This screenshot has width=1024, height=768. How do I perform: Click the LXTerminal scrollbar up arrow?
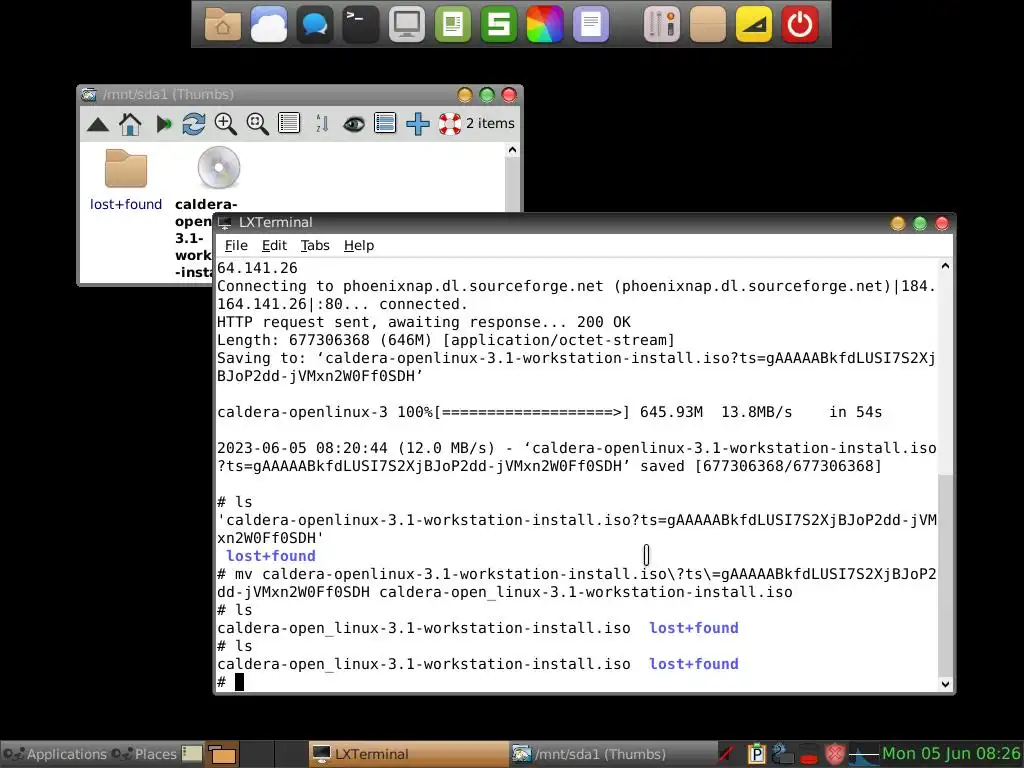click(945, 266)
